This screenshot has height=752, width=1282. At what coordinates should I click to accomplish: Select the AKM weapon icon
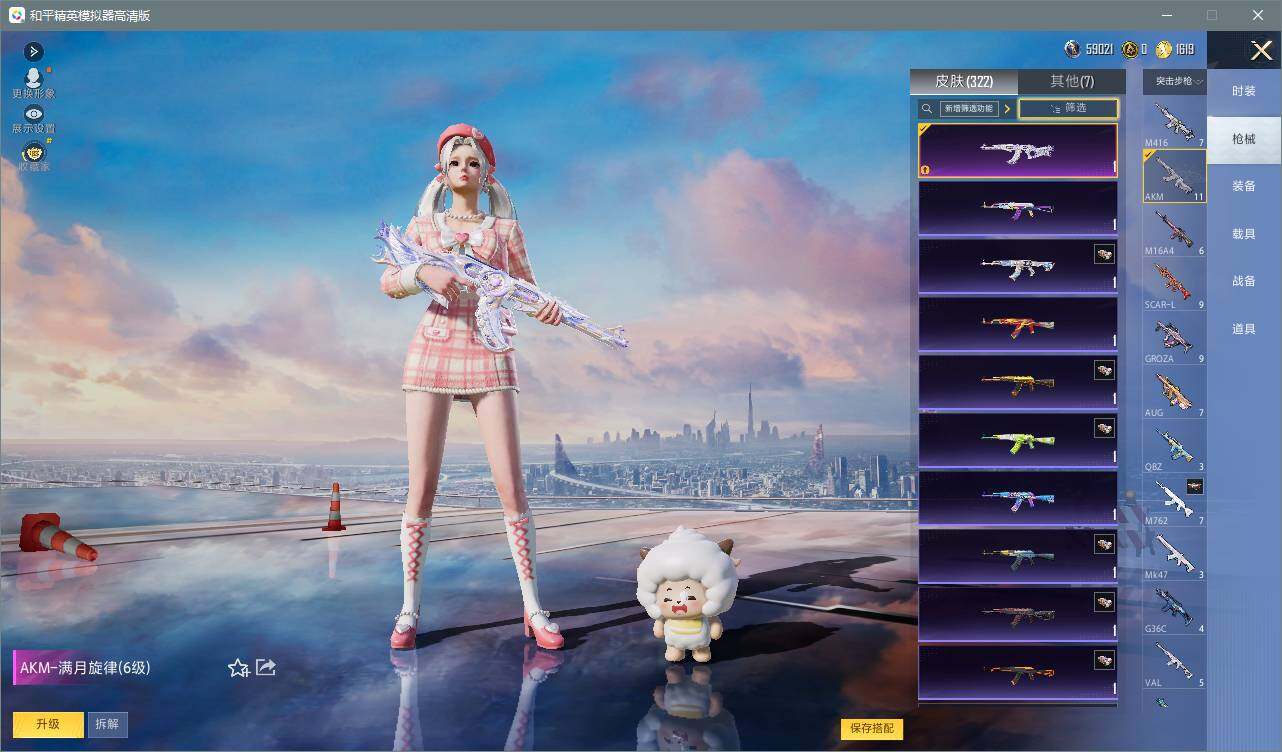1175,177
